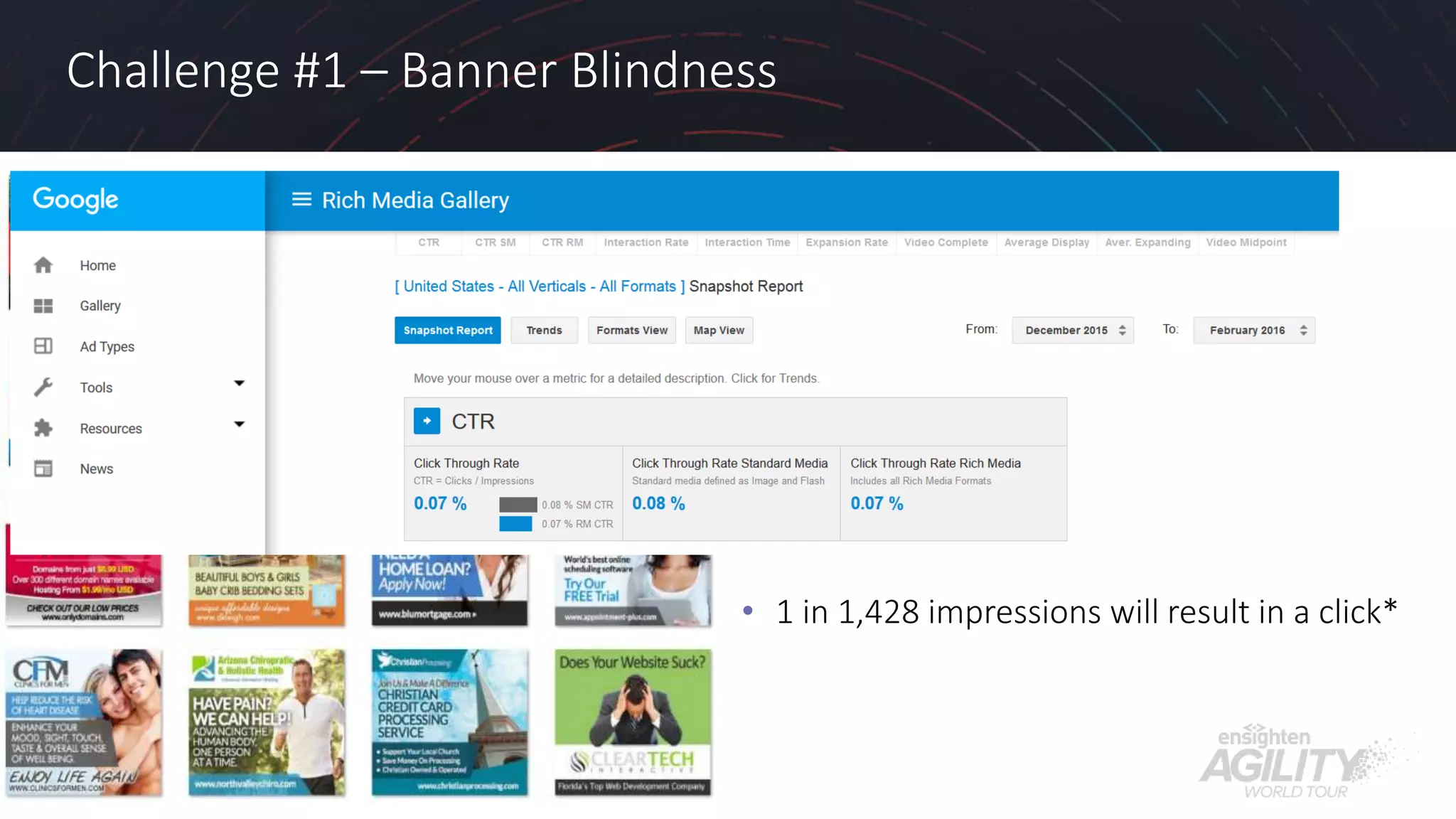1456x819 pixels.
Task: Expand the Tools submenu arrow
Action: [x=240, y=383]
